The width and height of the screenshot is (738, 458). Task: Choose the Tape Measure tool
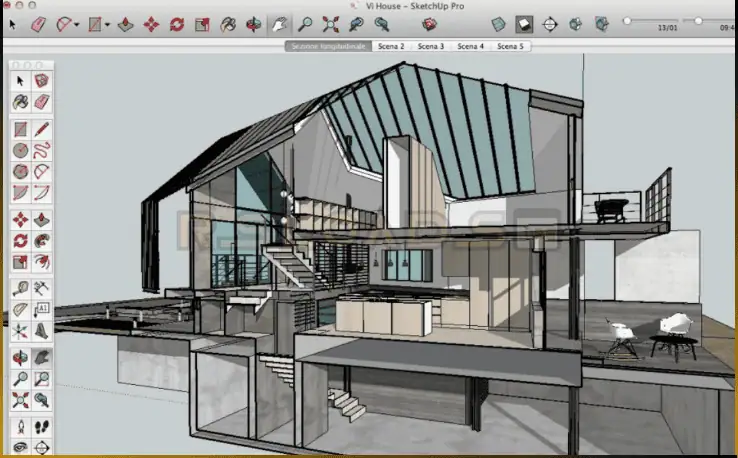pos(20,289)
